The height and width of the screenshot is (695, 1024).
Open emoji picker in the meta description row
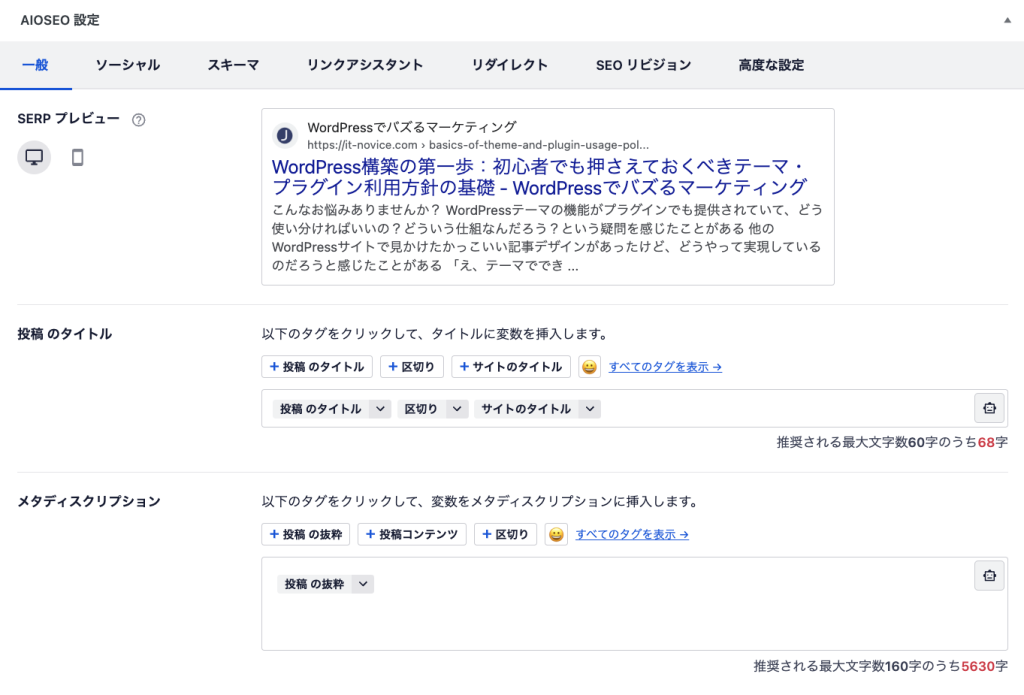click(556, 534)
